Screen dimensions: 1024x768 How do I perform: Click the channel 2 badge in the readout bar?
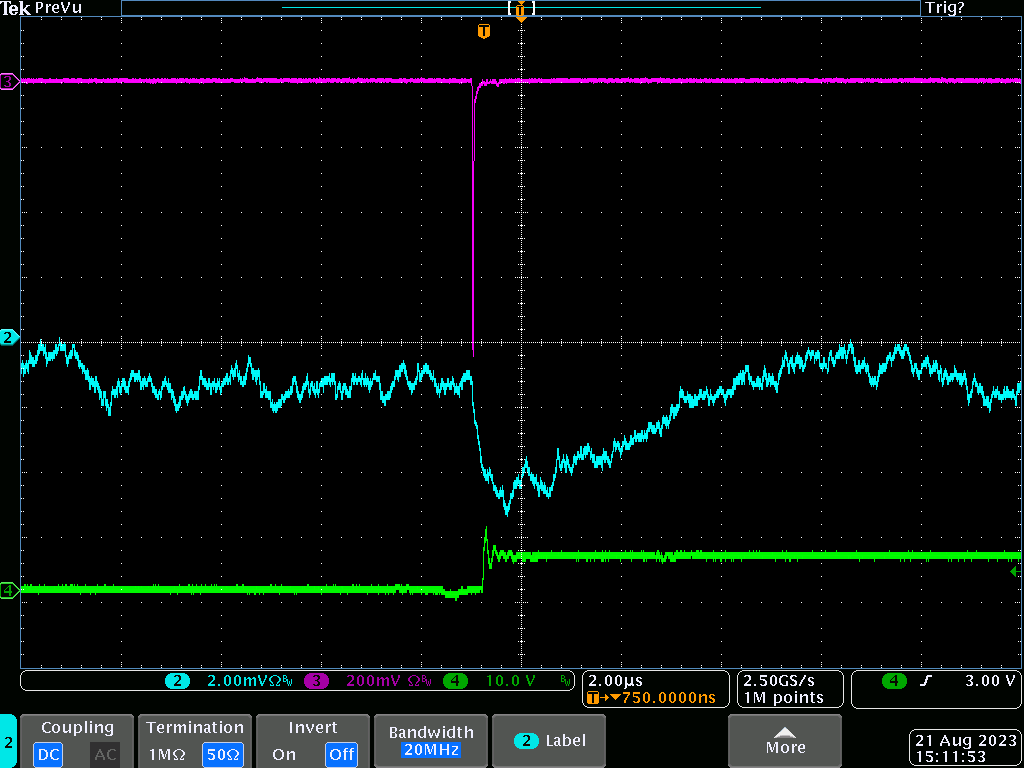177,681
